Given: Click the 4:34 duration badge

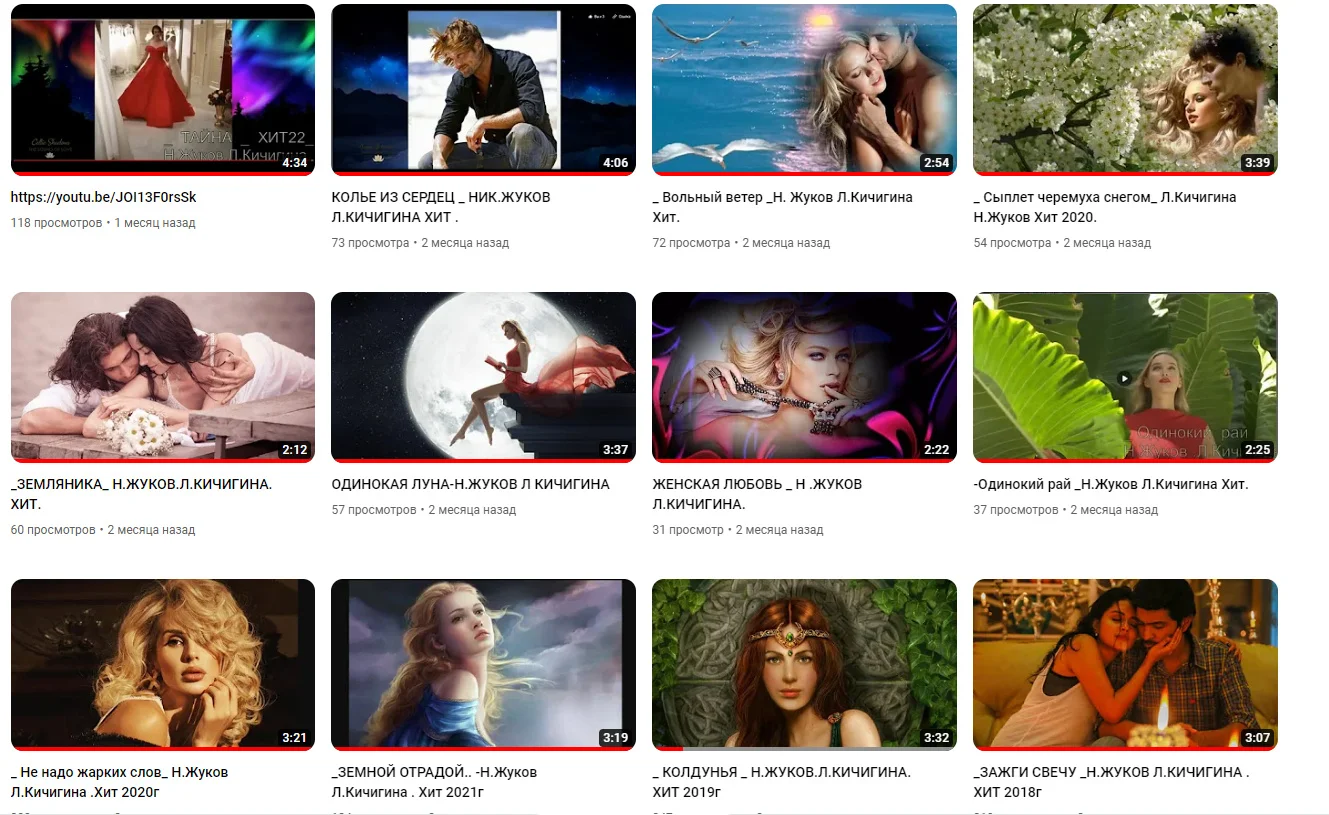Looking at the screenshot, I should [294, 162].
